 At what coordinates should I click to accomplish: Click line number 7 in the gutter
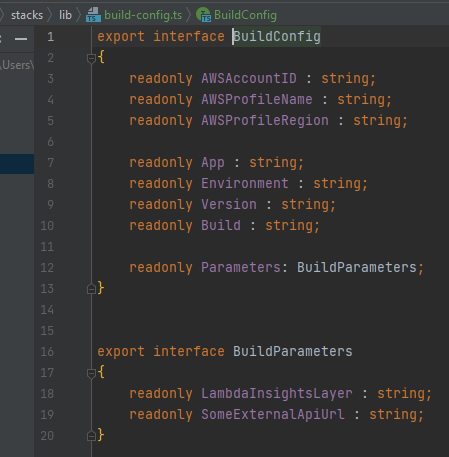[50, 163]
